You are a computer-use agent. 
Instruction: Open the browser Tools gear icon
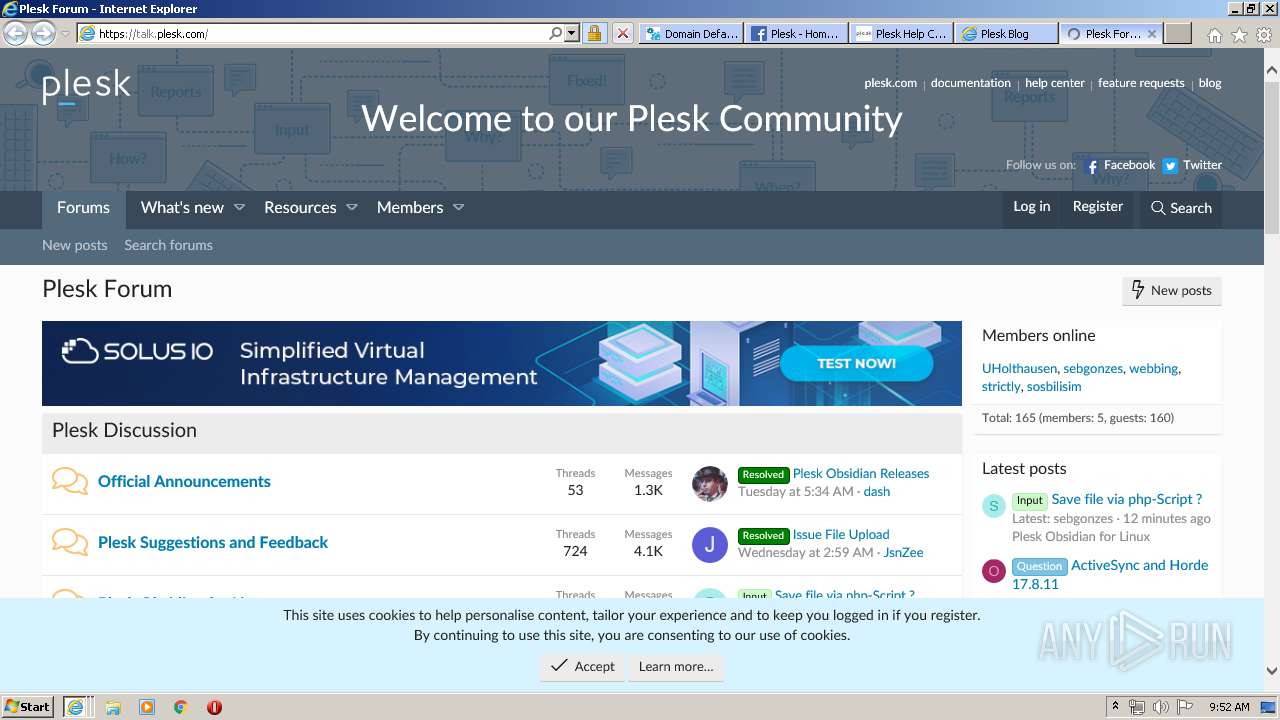tap(1263, 34)
